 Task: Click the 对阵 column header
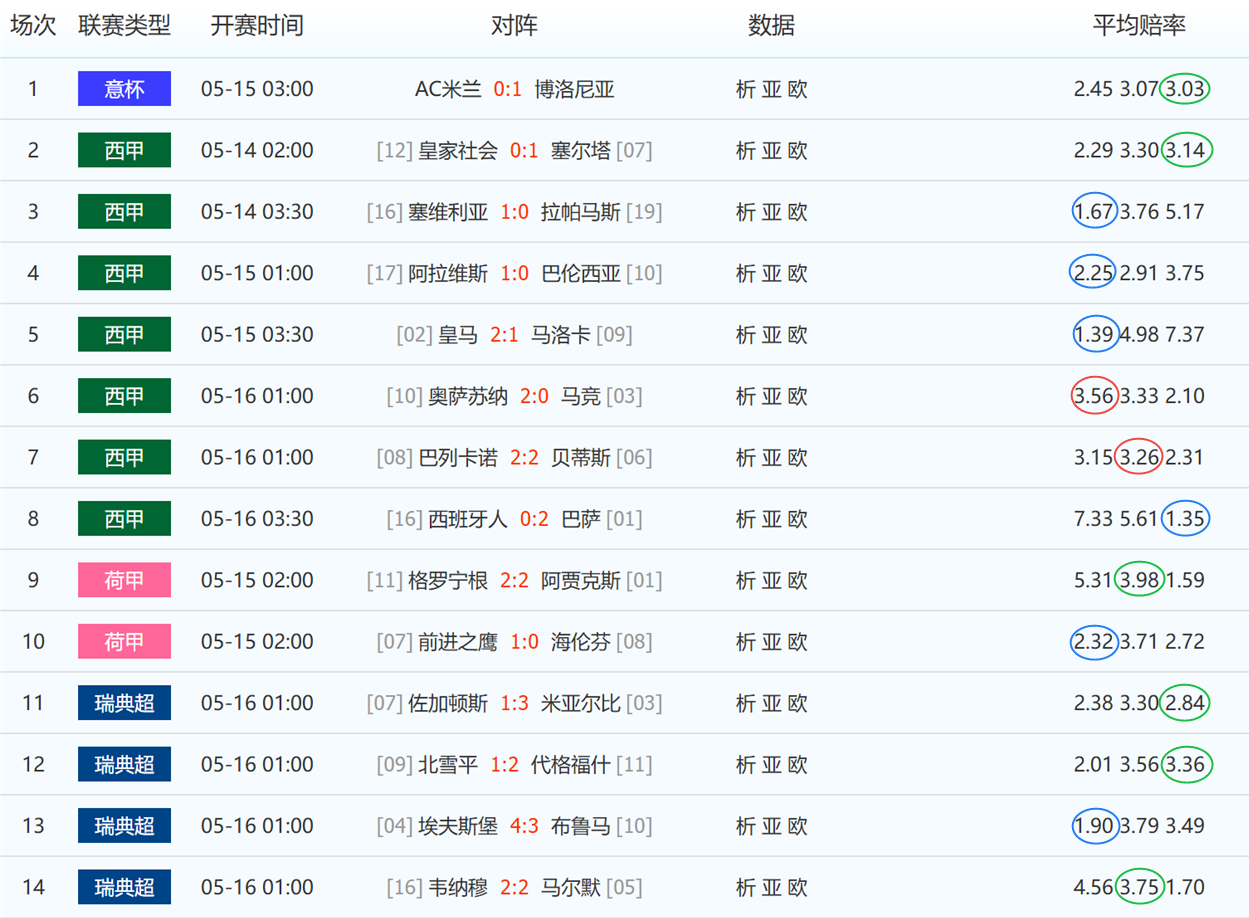pyautogui.click(x=514, y=26)
